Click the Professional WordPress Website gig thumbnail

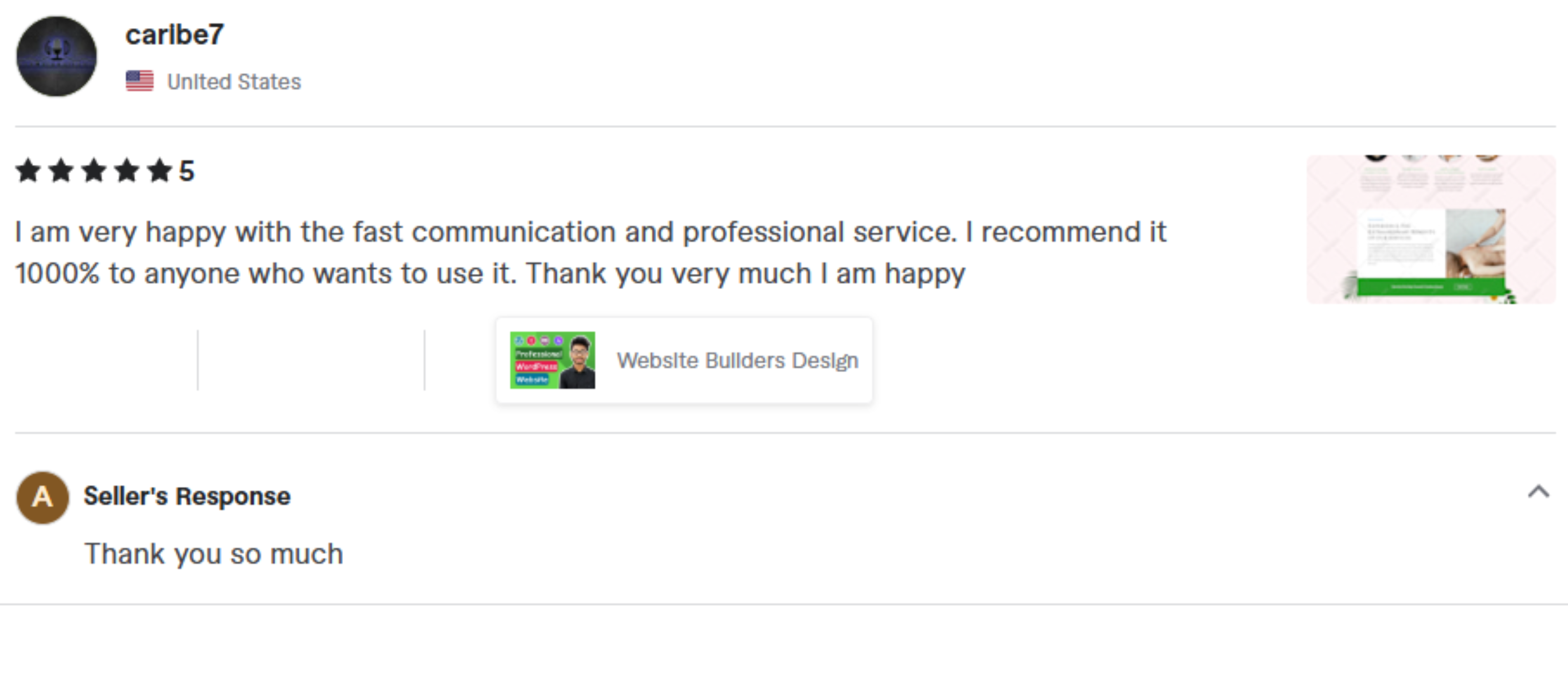point(552,360)
